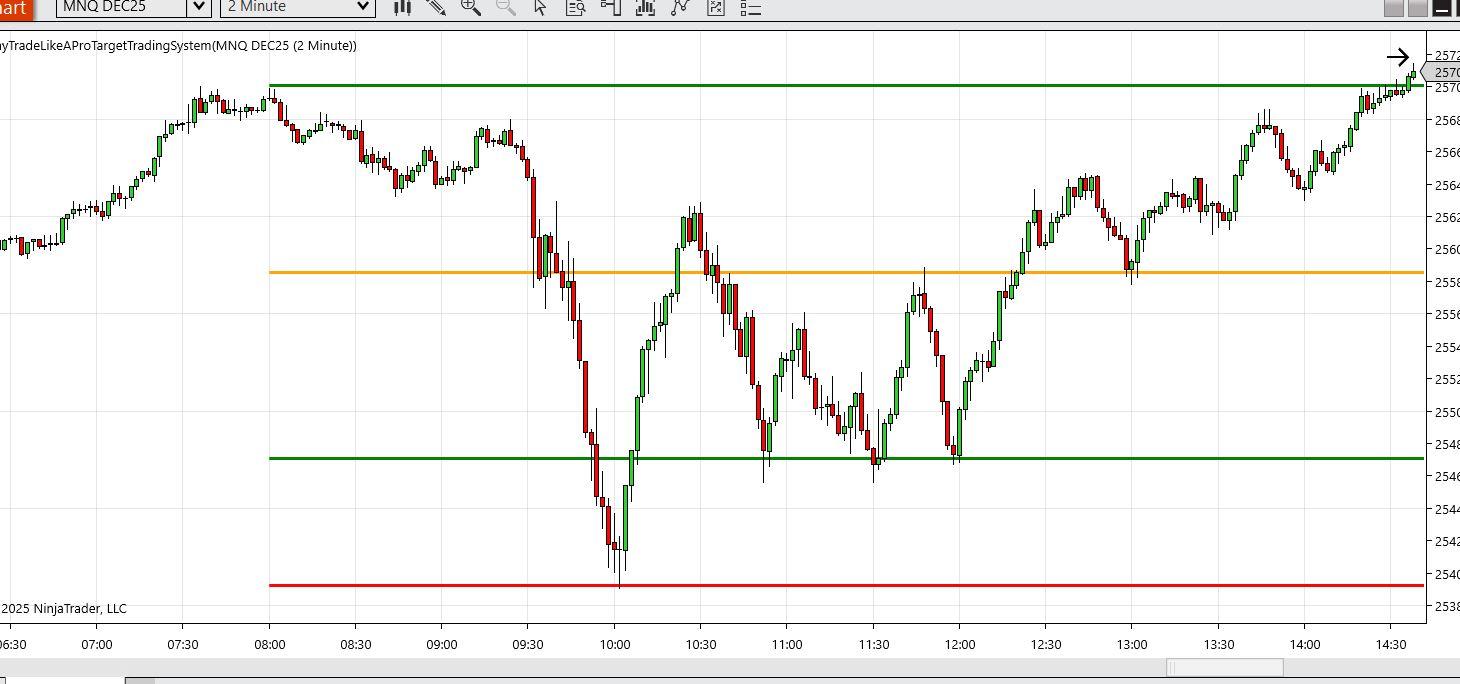
Task: Expand the MNQ DEC25 instrument dropdown arrow
Action: (199, 7)
